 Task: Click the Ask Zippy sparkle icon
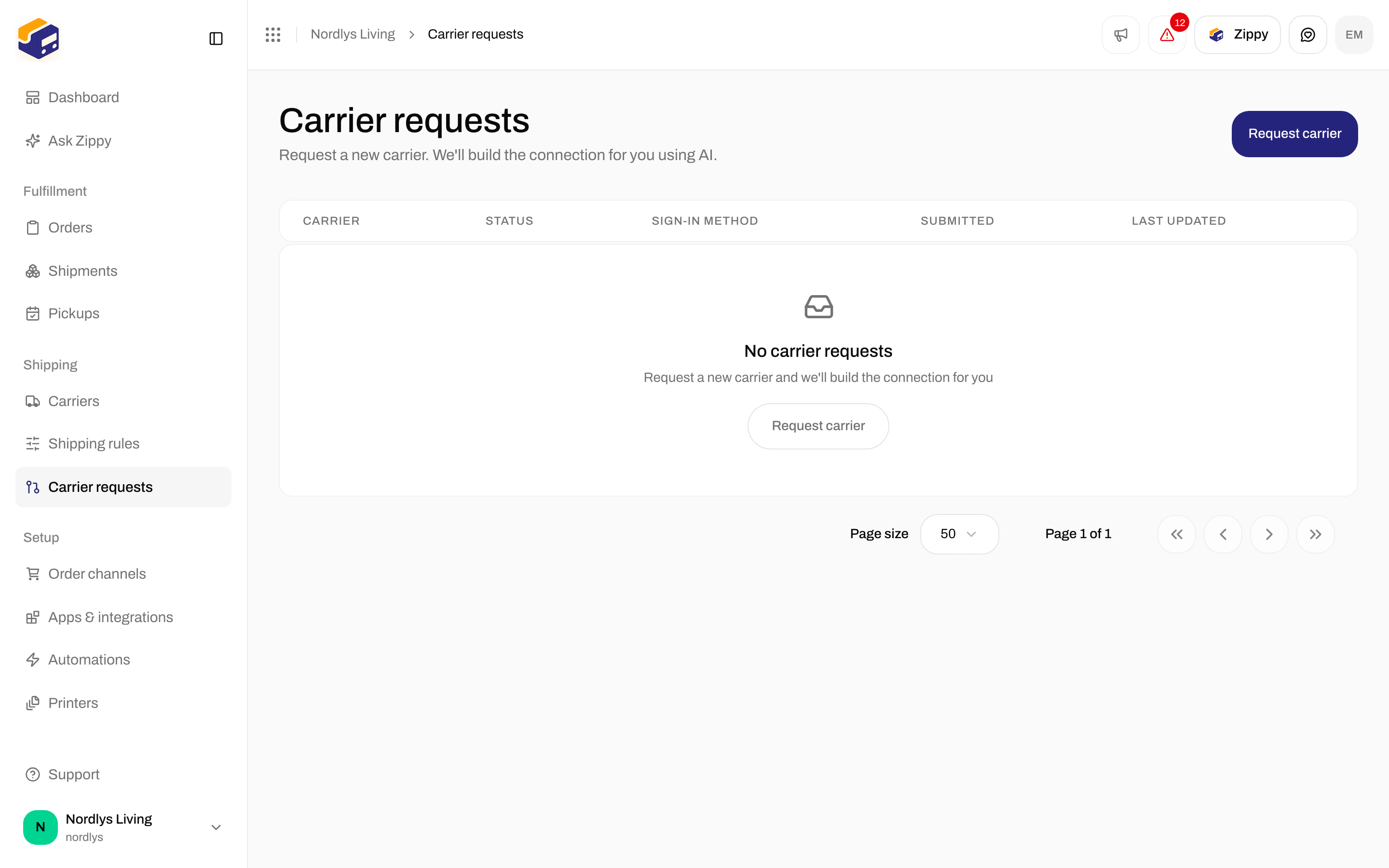pos(33,141)
